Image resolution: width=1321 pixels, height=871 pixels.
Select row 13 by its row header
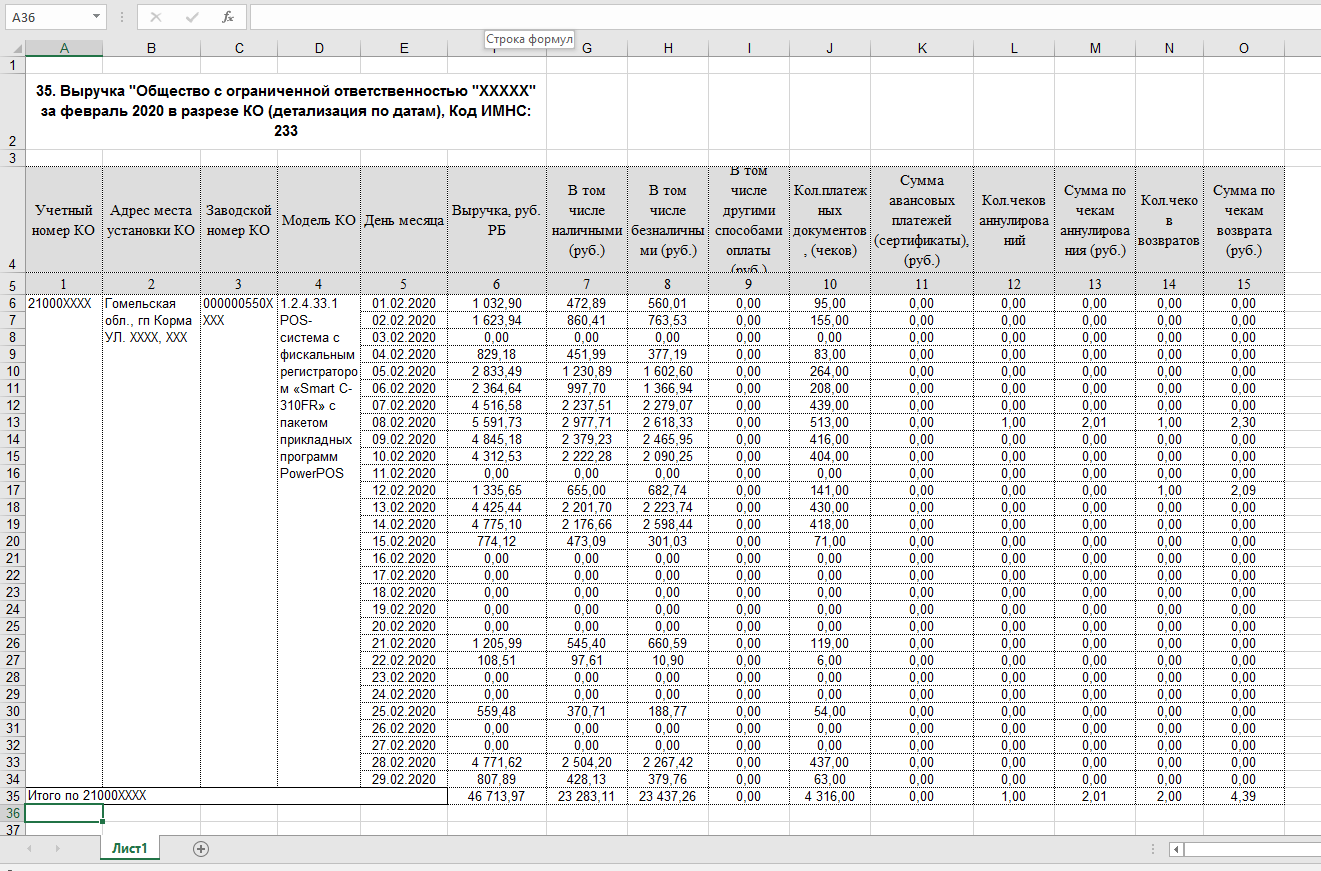12,422
